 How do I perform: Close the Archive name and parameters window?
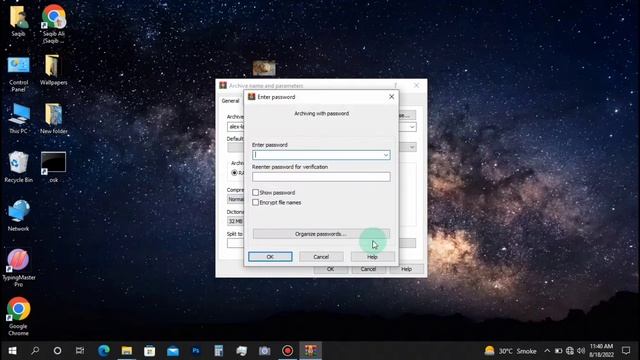pos(416,85)
